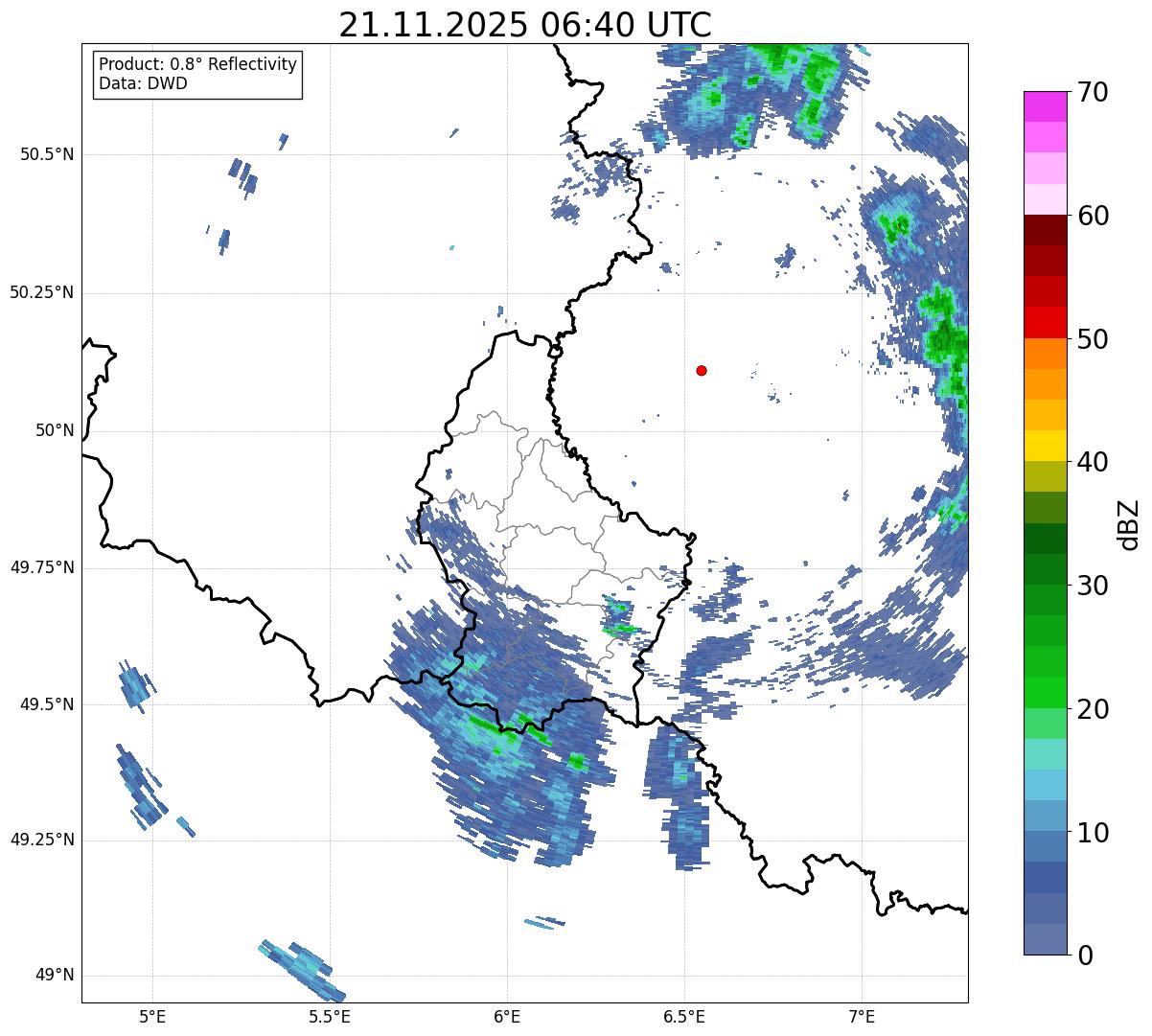
Task: Click the 7°E longitude label
Action: click(x=862, y=1017)
